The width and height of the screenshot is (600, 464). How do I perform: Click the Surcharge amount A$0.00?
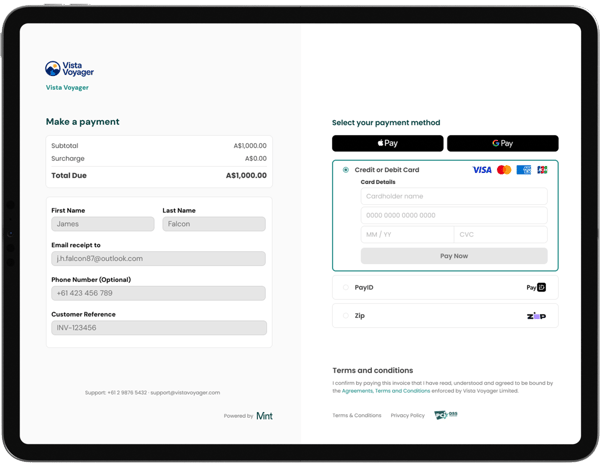pos(256,158)
